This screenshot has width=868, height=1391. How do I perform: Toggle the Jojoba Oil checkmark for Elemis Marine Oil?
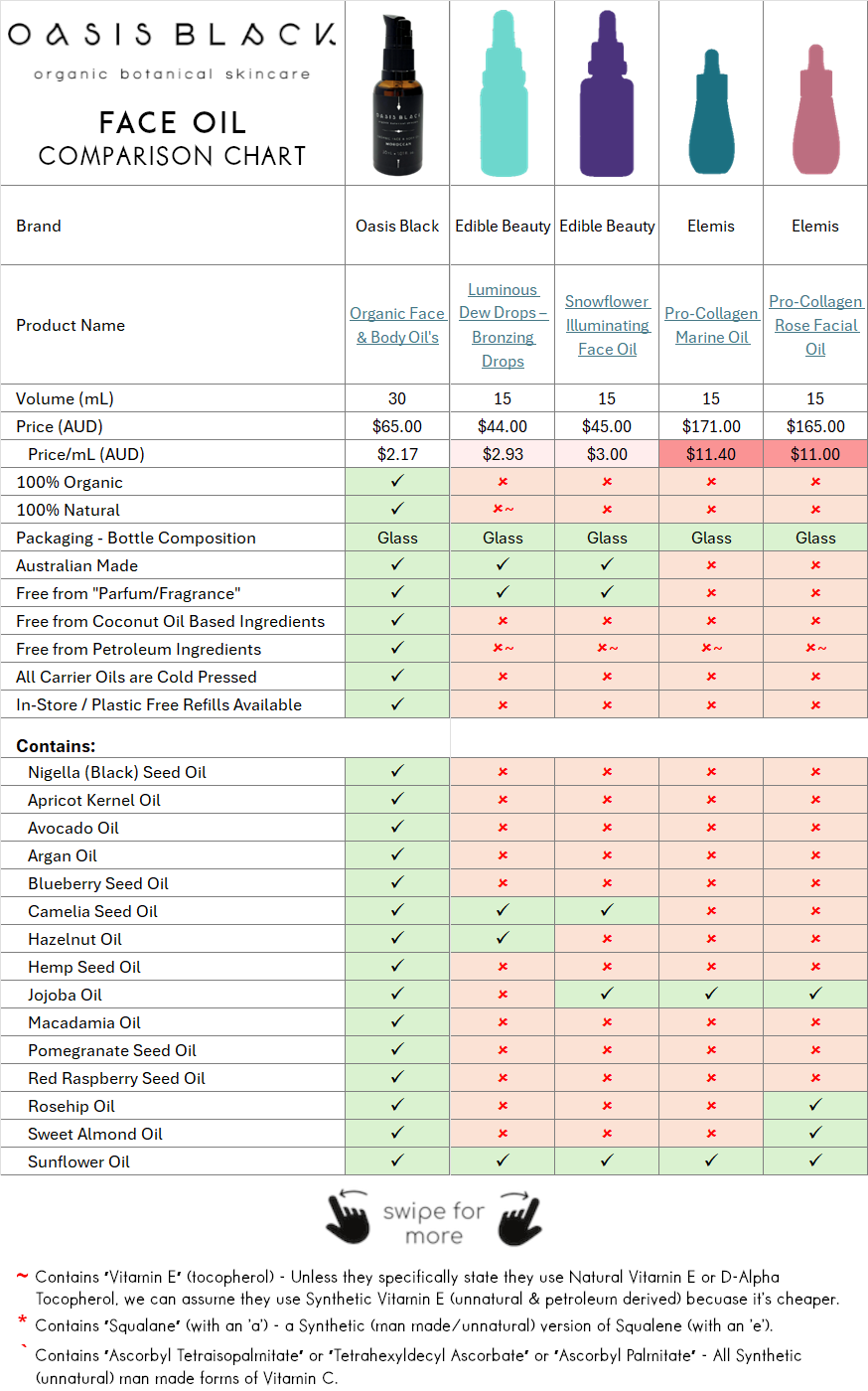[x=711, y=994]
